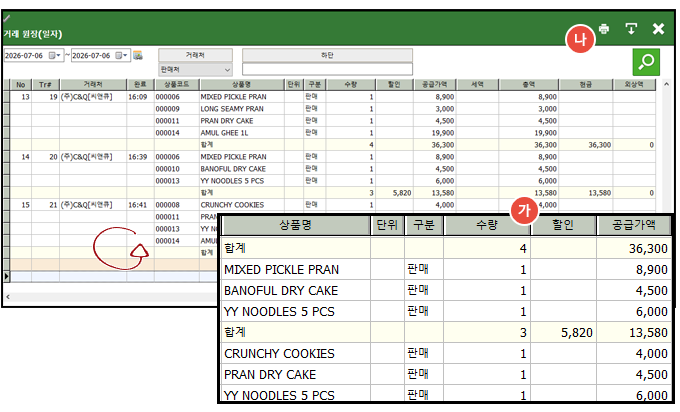
Task: Click the 거래처 button
Action: coord(195,55)
